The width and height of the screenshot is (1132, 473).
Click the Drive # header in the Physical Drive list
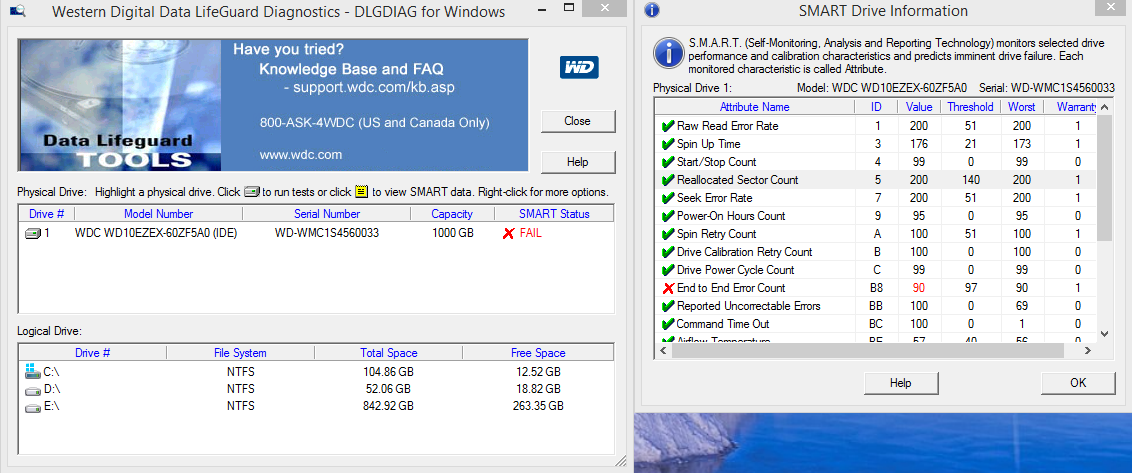pyautogui.click(x=46, y=214)
